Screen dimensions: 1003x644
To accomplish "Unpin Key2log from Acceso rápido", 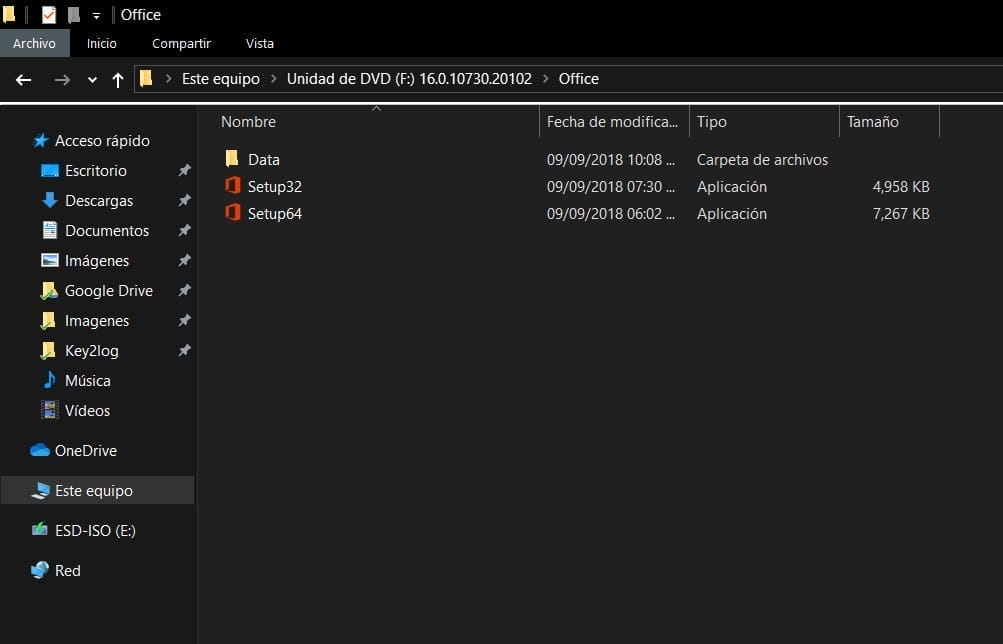I will [184, 350].
